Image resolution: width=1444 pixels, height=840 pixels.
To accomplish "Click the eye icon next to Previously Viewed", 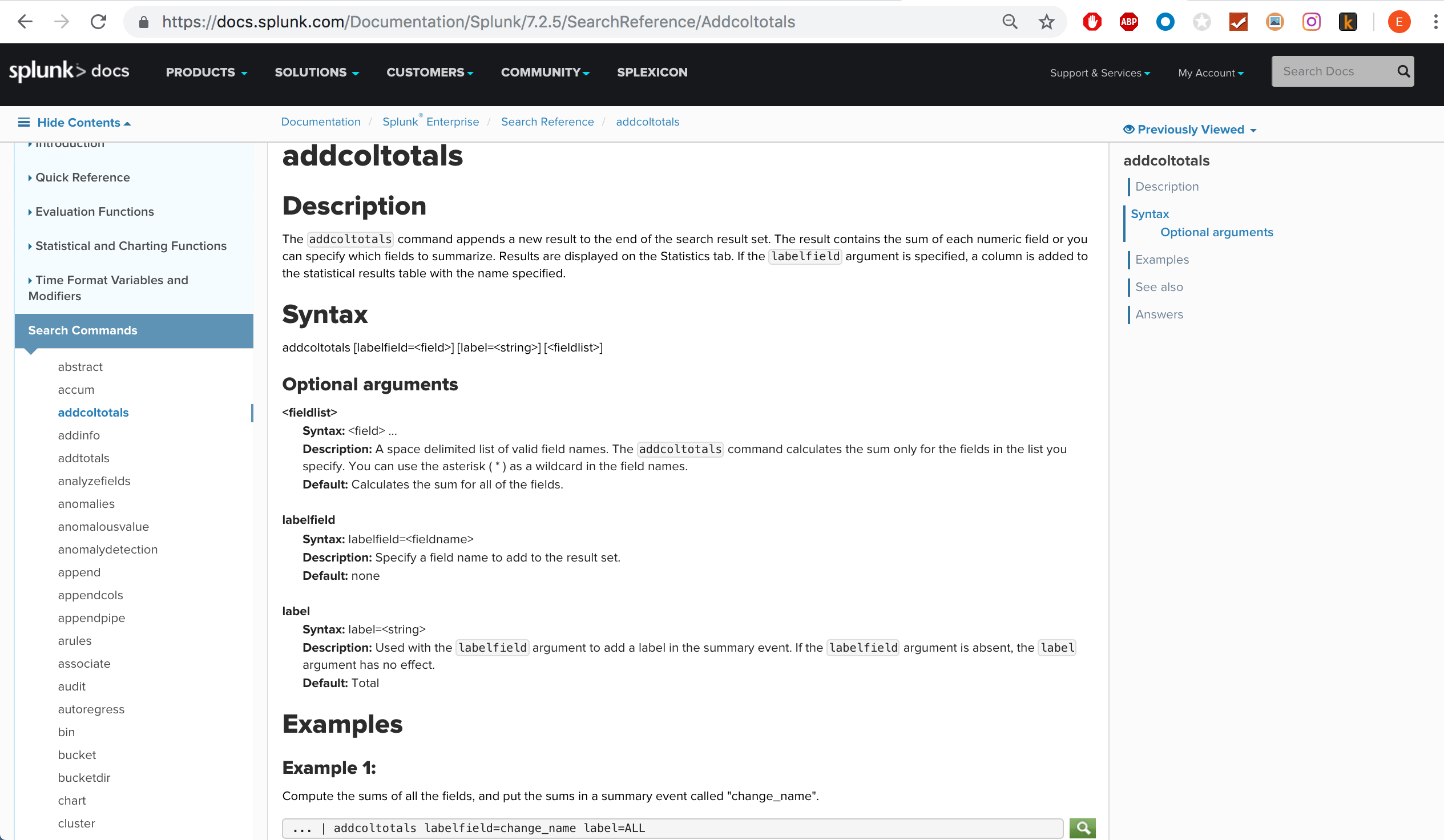I will (x=1129, y=129).
